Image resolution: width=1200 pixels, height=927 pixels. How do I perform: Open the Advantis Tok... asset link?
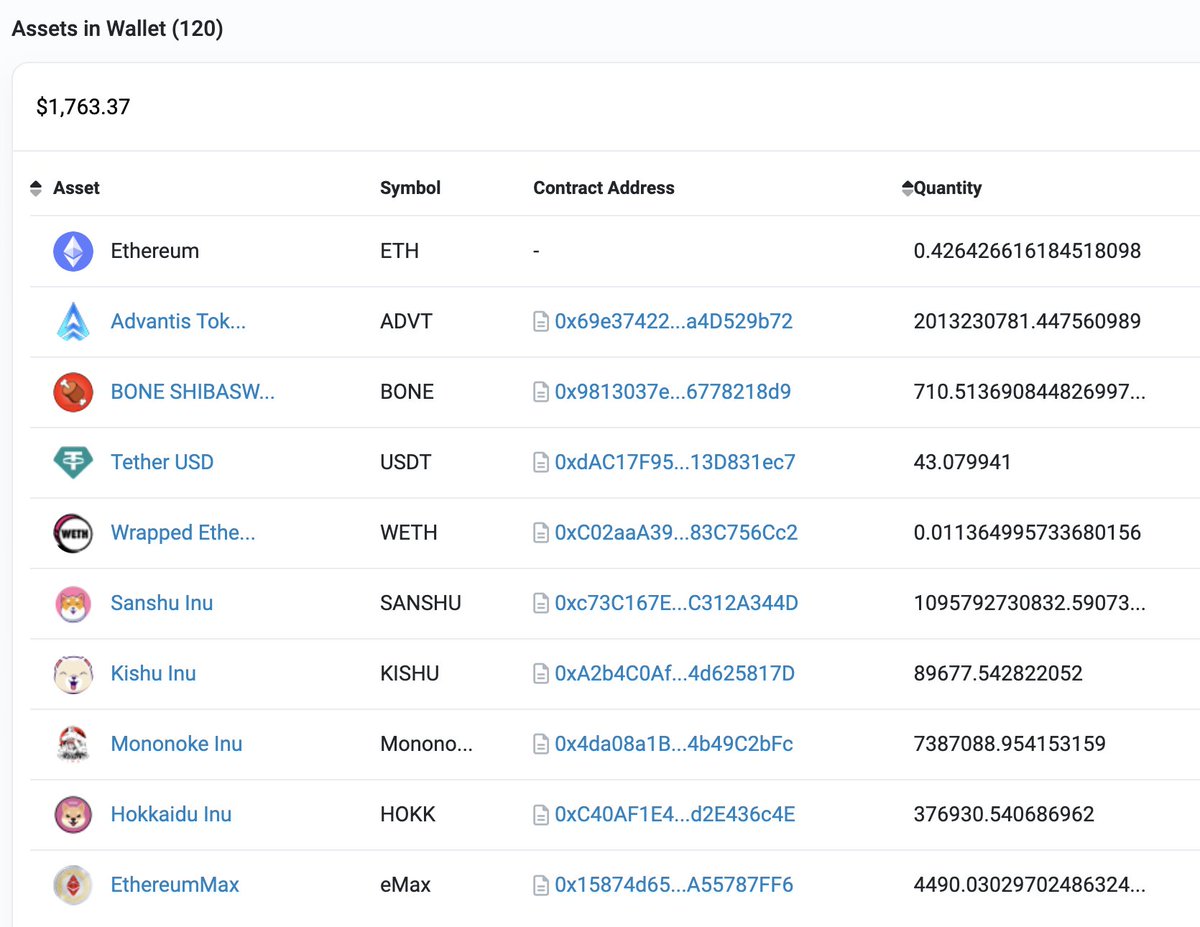point(178,322)
